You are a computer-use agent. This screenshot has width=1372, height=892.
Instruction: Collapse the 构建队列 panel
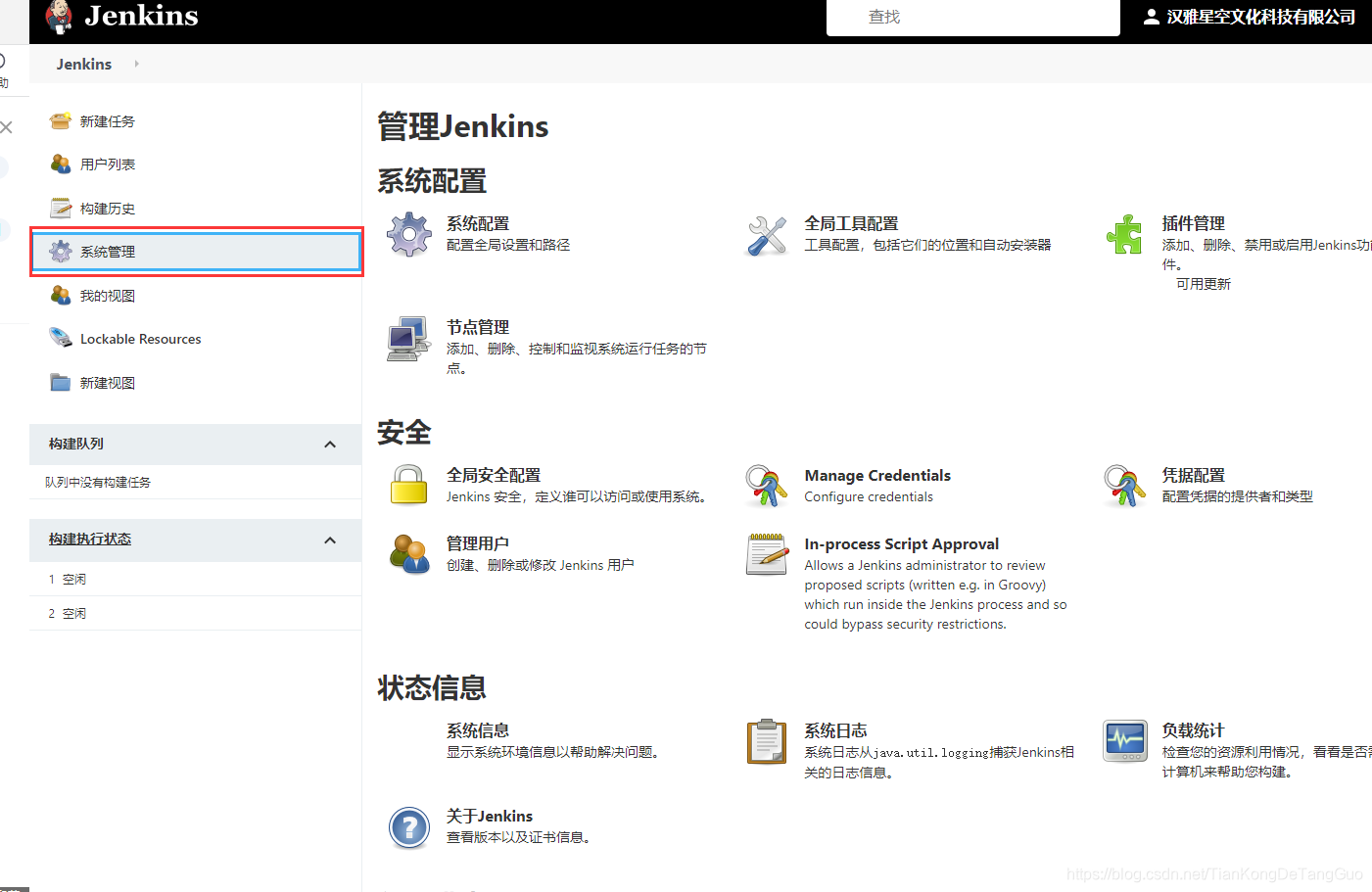(x=330, y=444)
